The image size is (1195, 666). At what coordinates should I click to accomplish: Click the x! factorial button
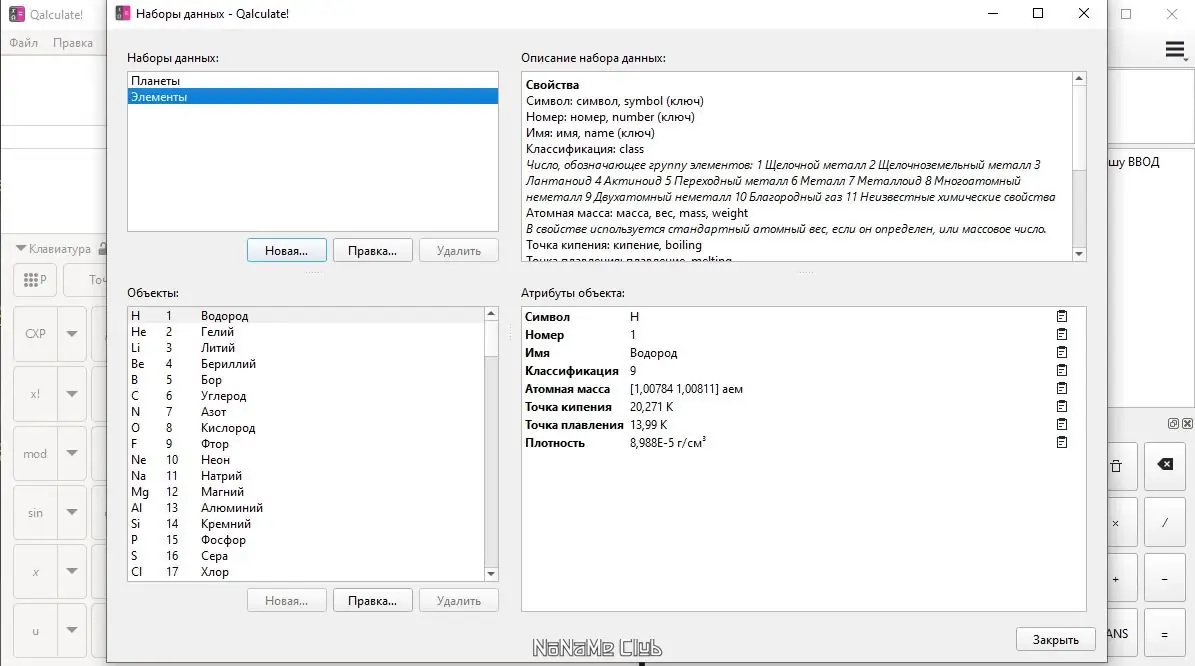click(x=35, y=394)
